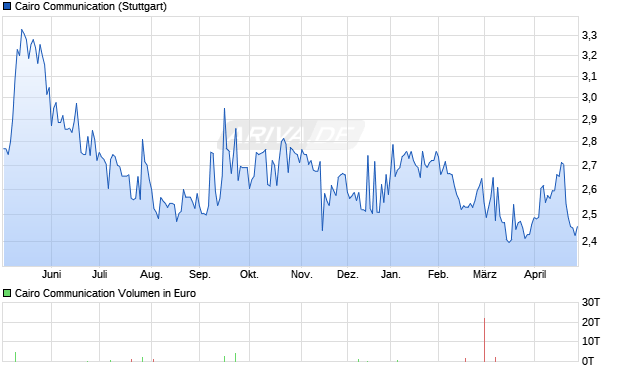Image resolution: width=620 pixels, height=371 pixels.
Task: Click the 'Dez.' month label
Action: (x=348, y=274)
